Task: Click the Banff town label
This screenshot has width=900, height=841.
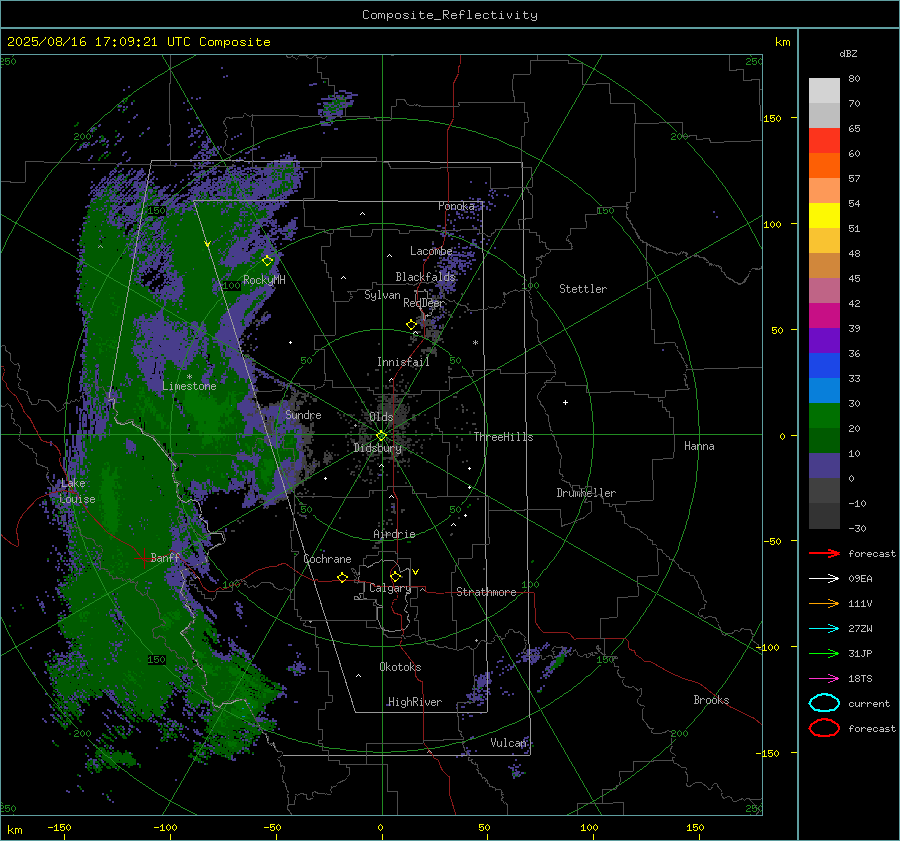Action: pos(165,557)
